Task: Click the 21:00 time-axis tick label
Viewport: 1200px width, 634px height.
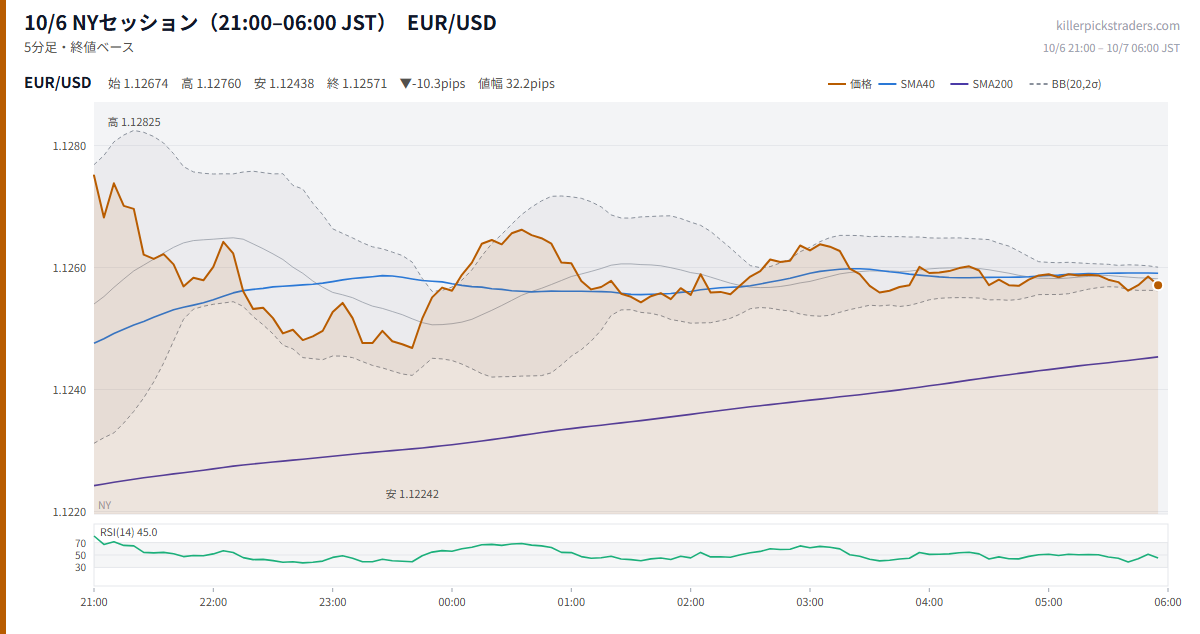Action: (x=94, y=602)
